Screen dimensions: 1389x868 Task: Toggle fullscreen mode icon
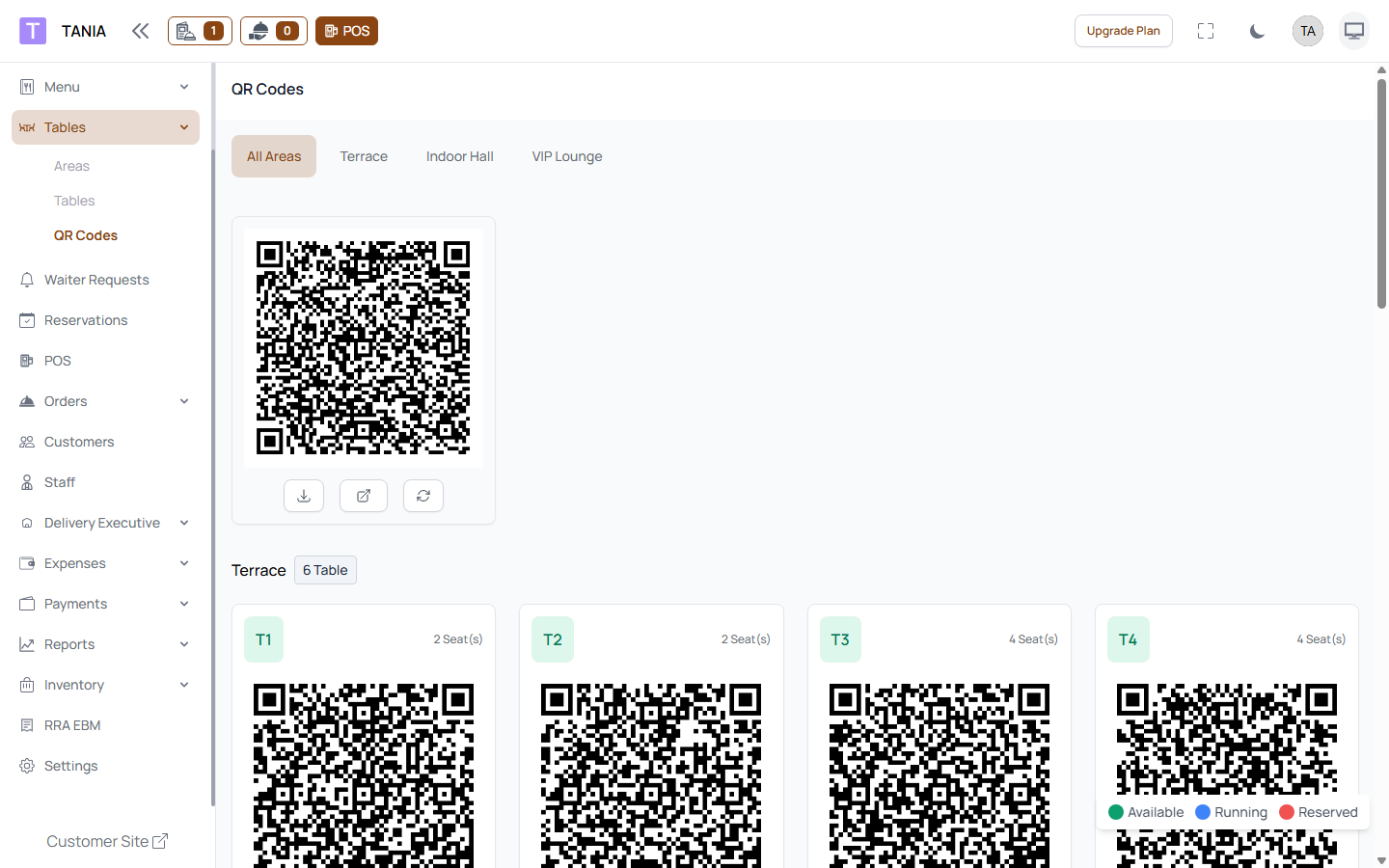[1206, 31]
